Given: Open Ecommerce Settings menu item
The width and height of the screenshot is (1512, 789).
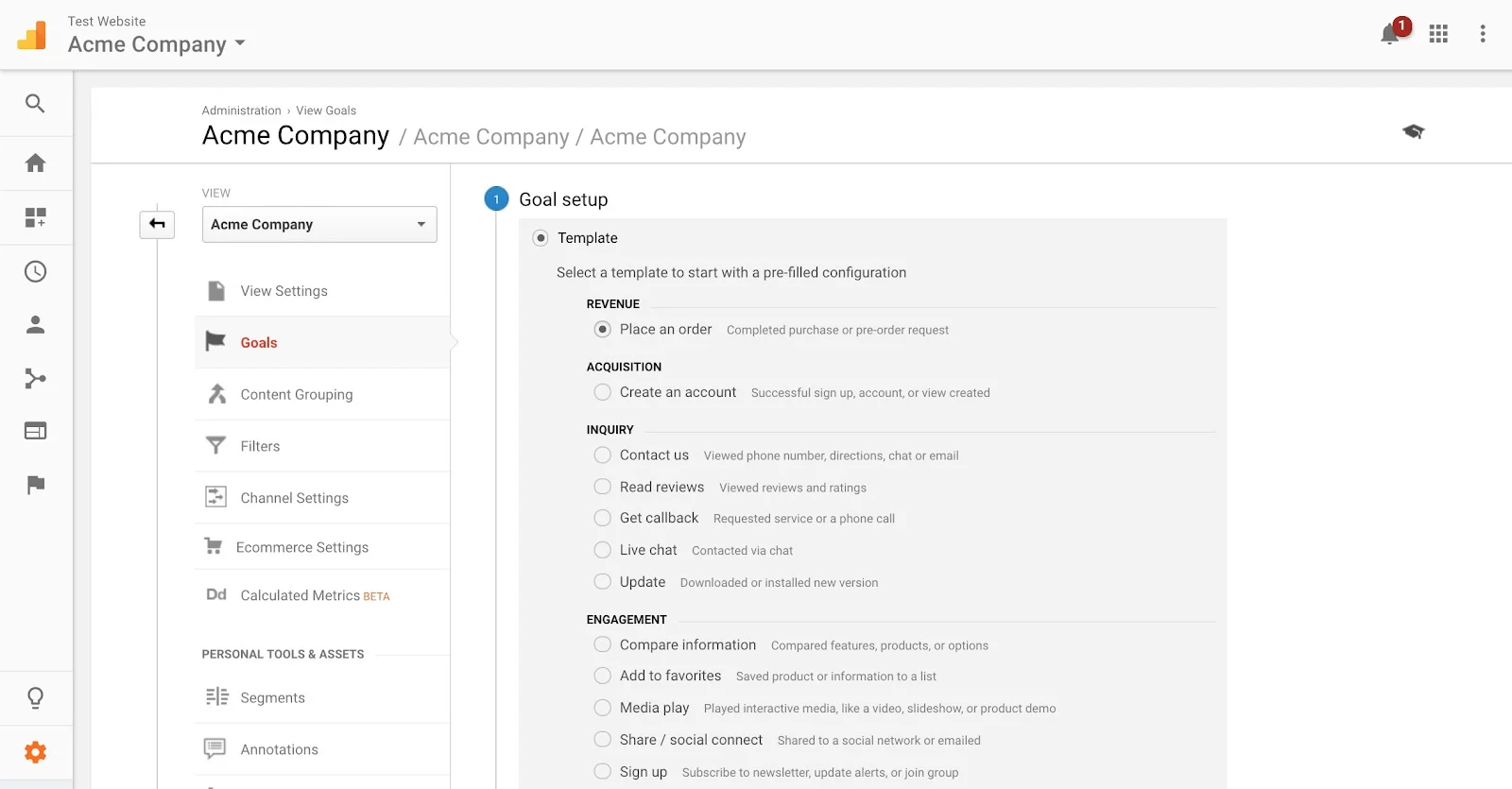Looking at the screenshot, I should (x=322, y=547).
